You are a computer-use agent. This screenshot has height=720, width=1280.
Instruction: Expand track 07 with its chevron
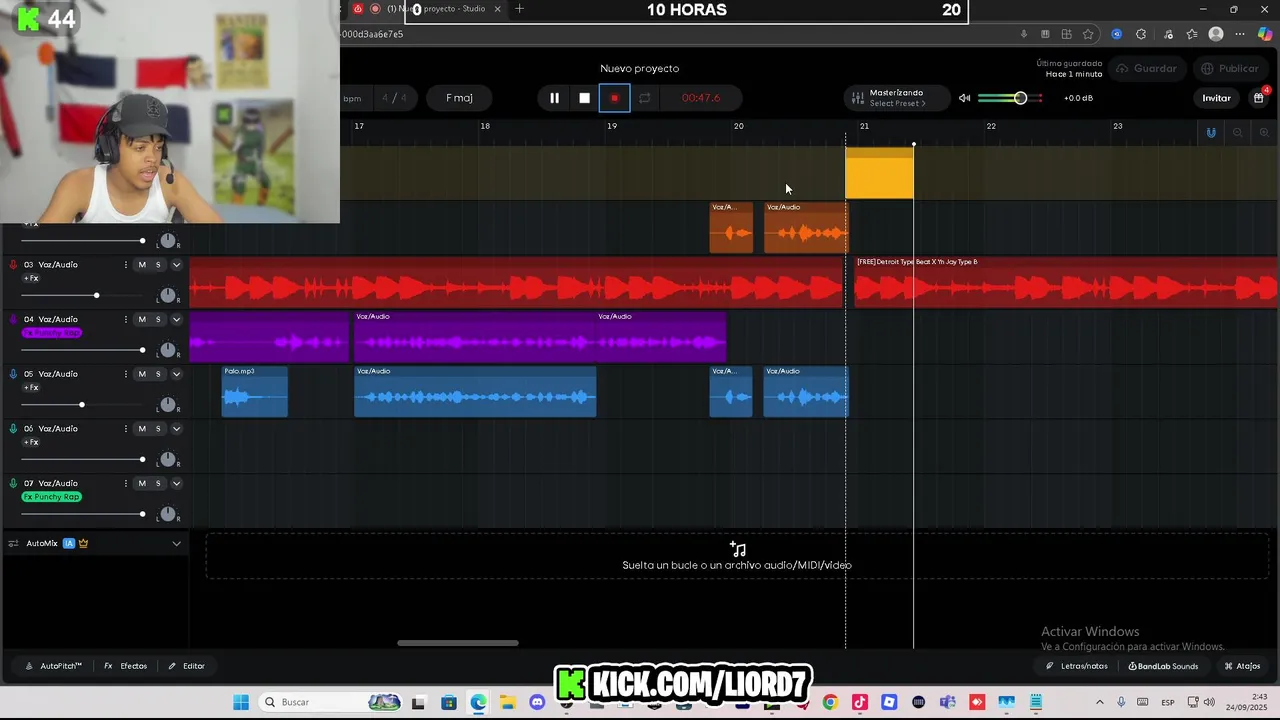pyautogui.click(x=176, y=483)
